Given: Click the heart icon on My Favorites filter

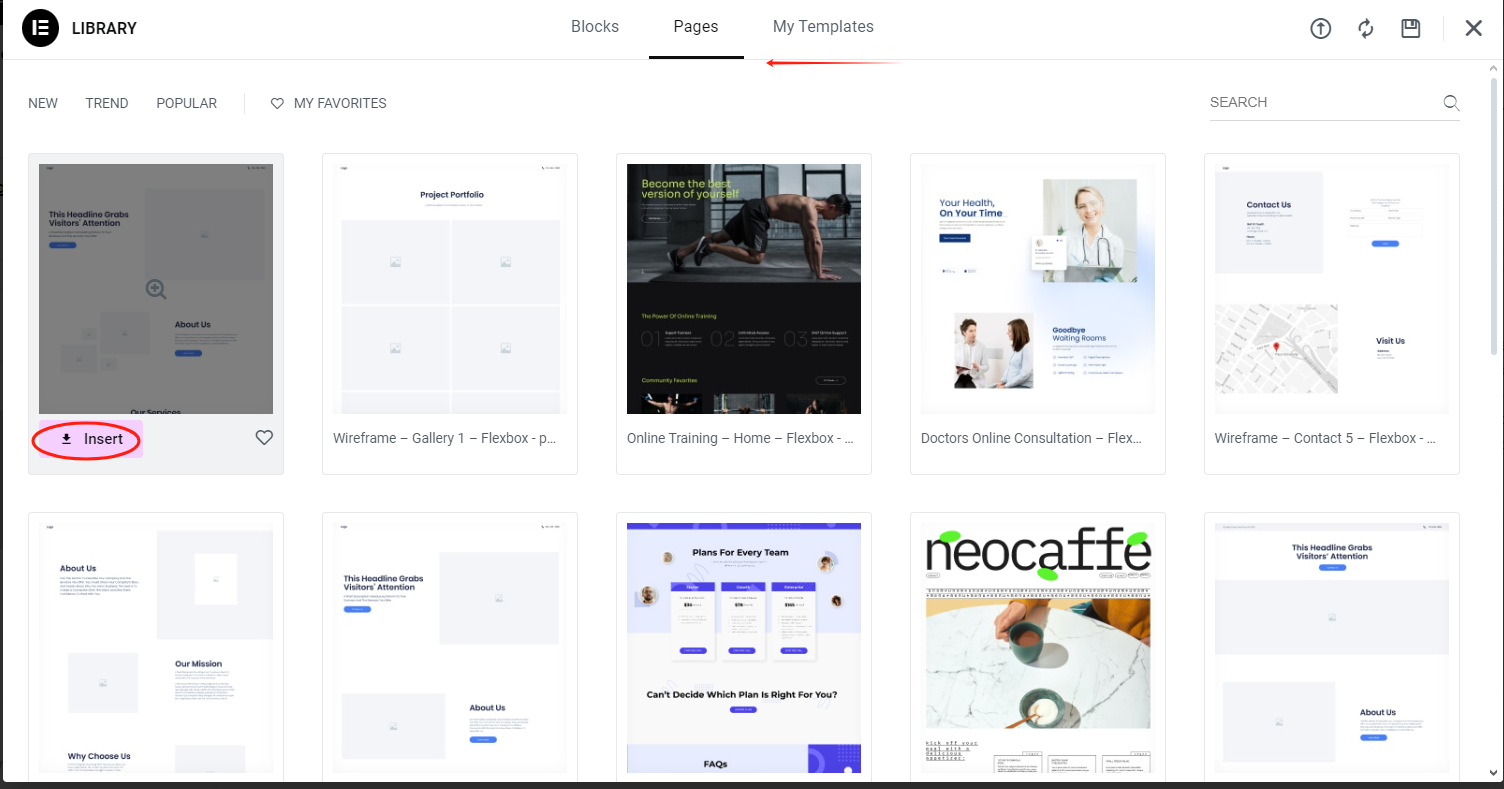Looking at the screenshot, I should coord(276,103).
